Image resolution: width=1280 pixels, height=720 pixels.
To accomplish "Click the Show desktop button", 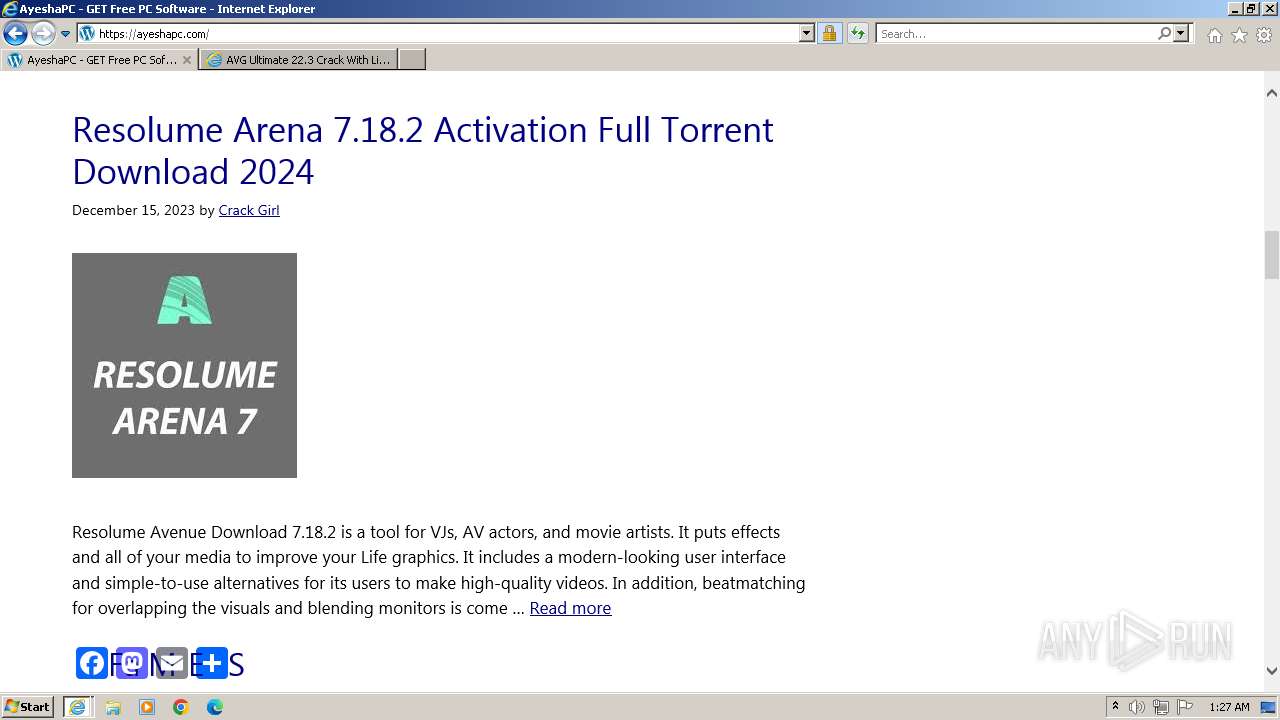I will (1269, 707).
